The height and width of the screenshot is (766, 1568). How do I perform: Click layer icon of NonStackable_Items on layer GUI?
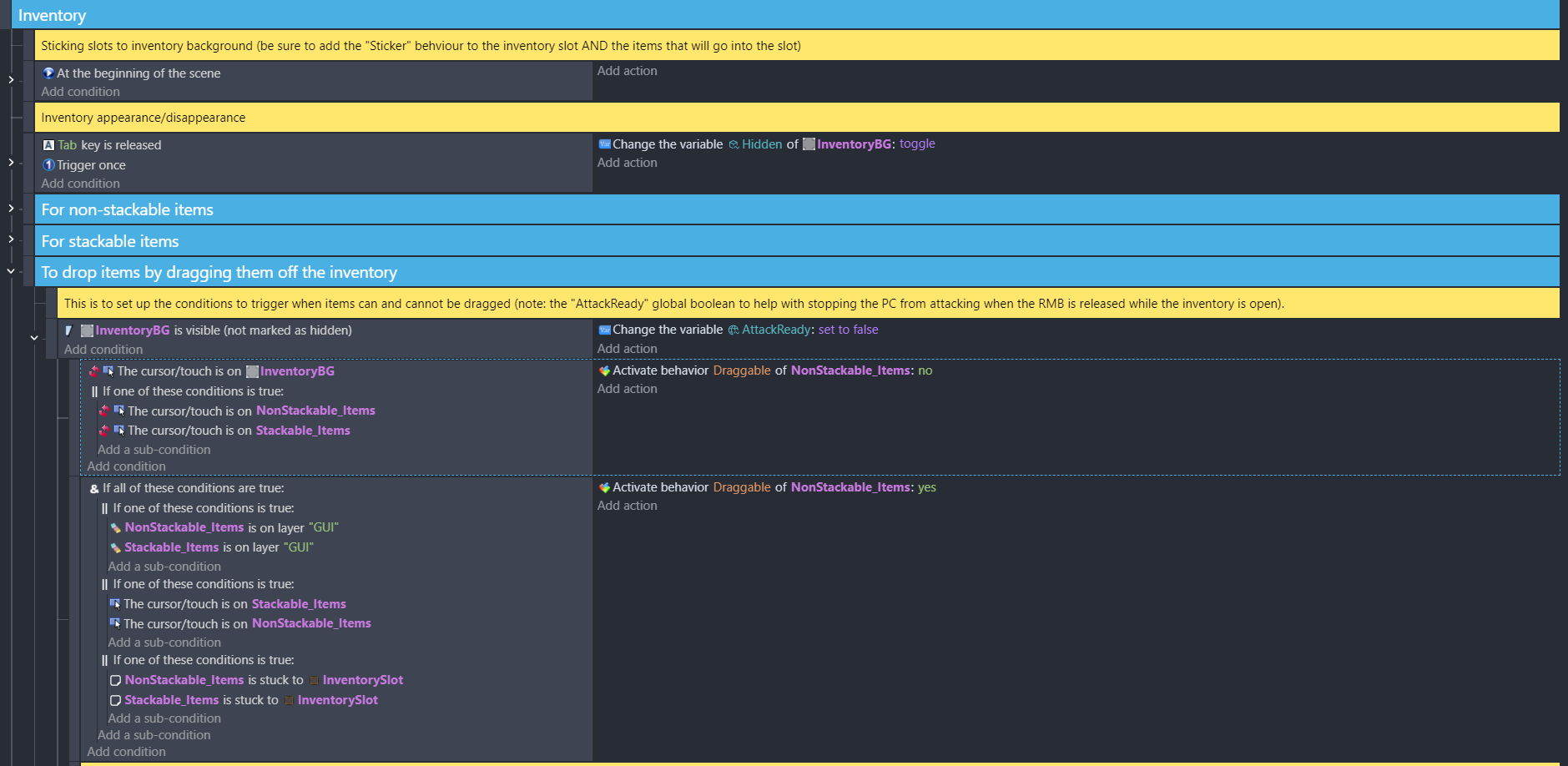coord(116,528)
